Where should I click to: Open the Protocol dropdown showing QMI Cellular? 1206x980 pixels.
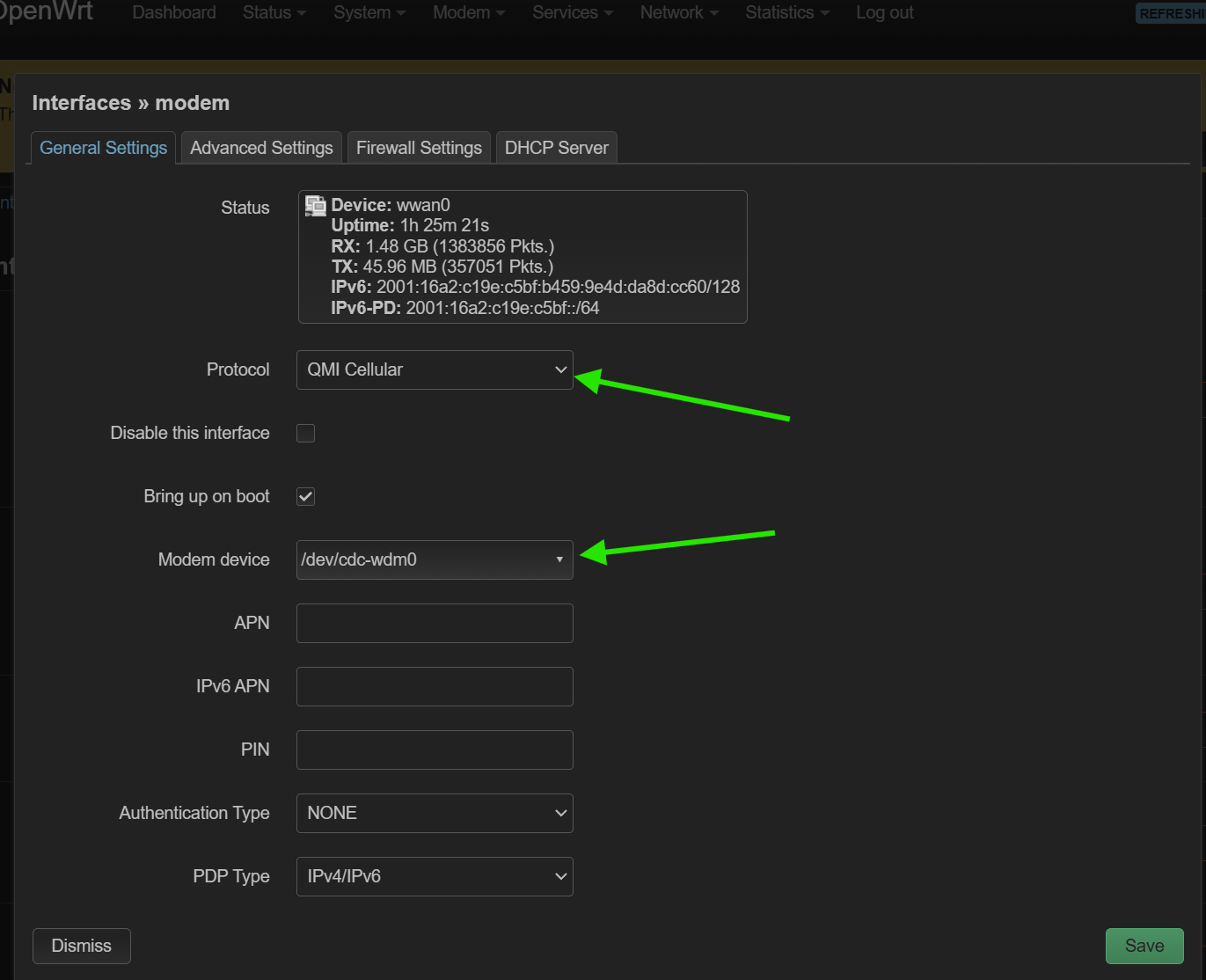coord(435,369)
